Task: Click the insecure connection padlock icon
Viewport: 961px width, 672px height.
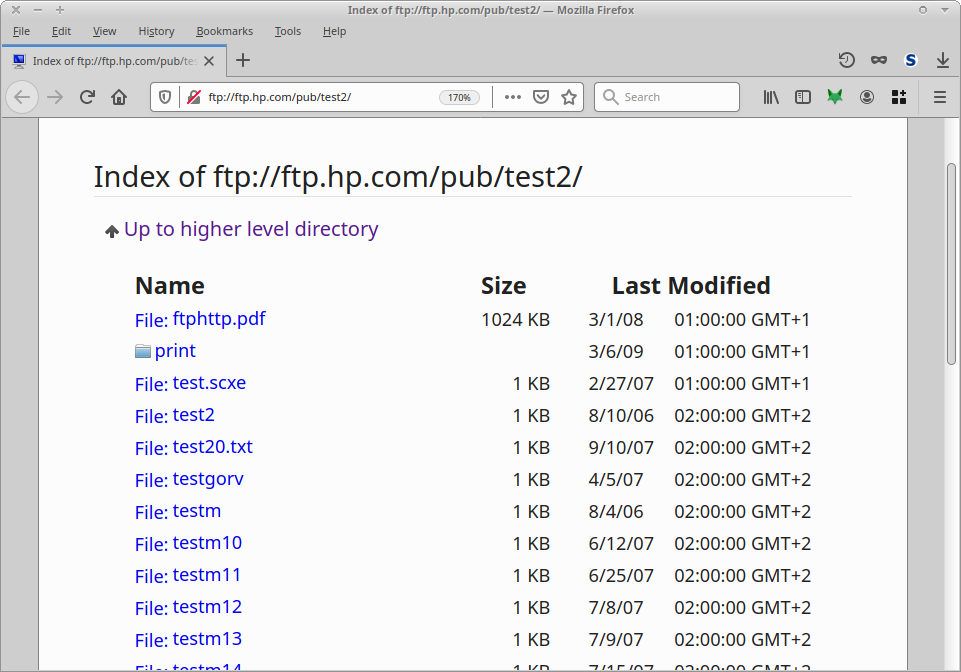Action: [194, 97]
